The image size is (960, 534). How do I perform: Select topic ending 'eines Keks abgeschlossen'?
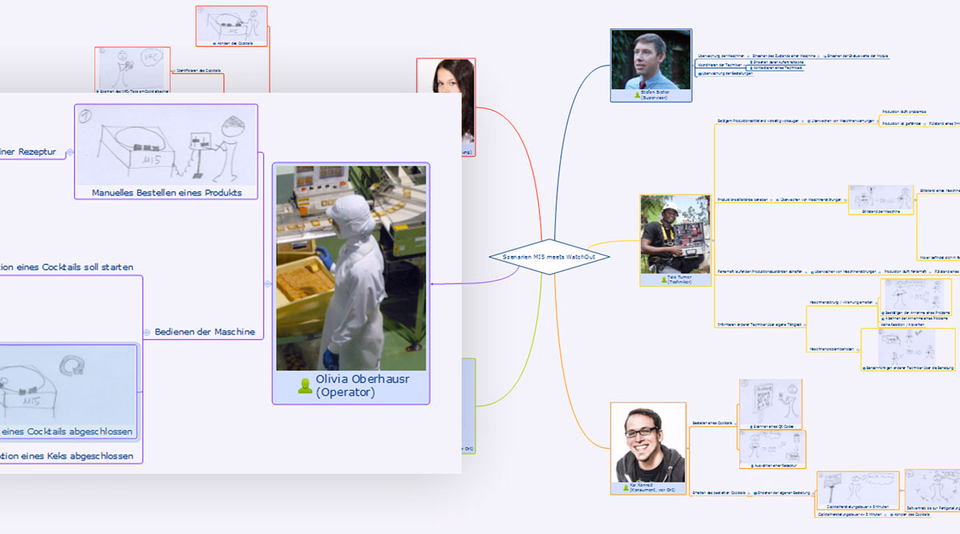coord(66,456)
